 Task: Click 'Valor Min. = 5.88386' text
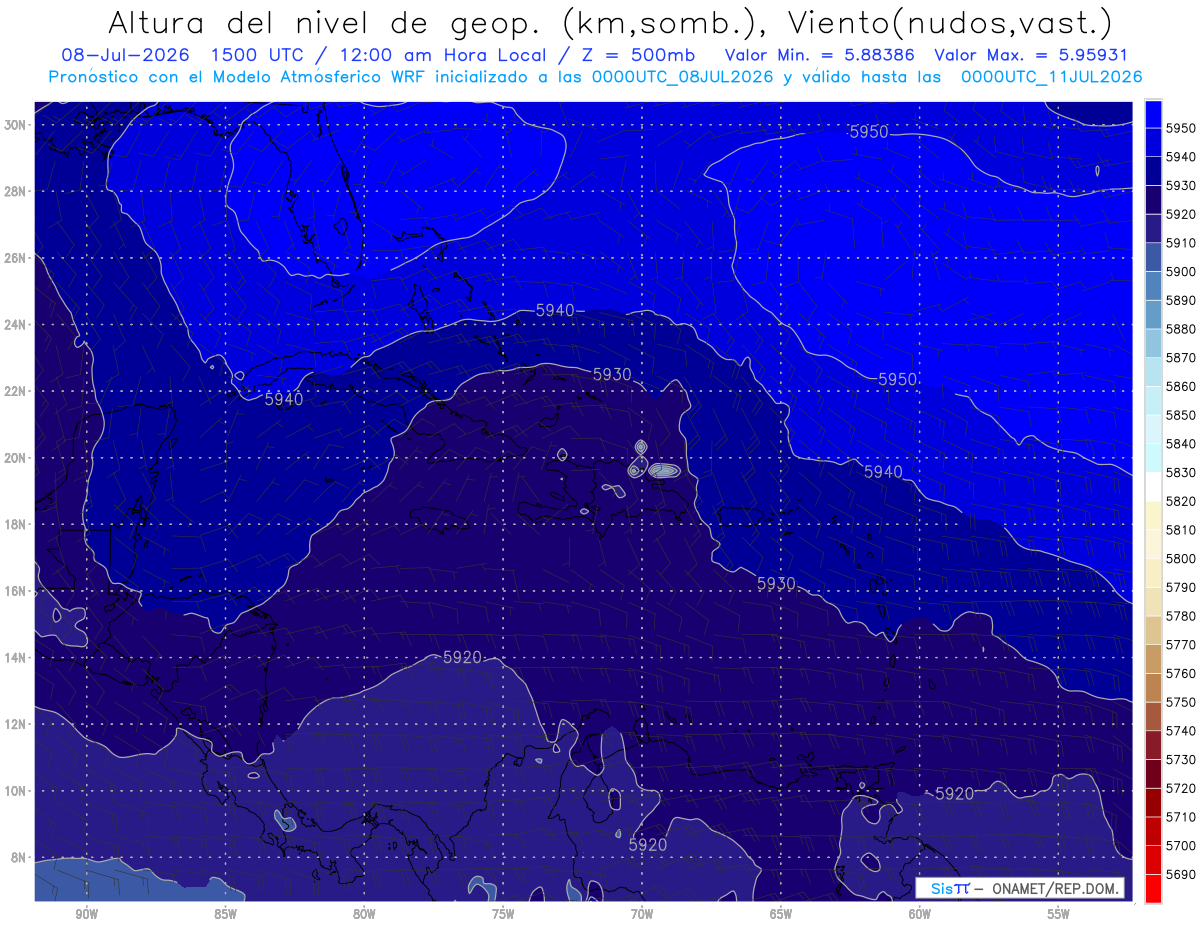point(821,56)
